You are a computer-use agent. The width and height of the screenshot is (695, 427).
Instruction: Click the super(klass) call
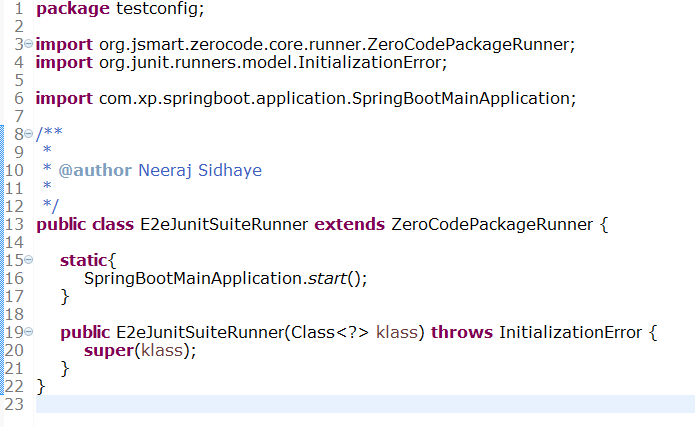pos(140,351)
